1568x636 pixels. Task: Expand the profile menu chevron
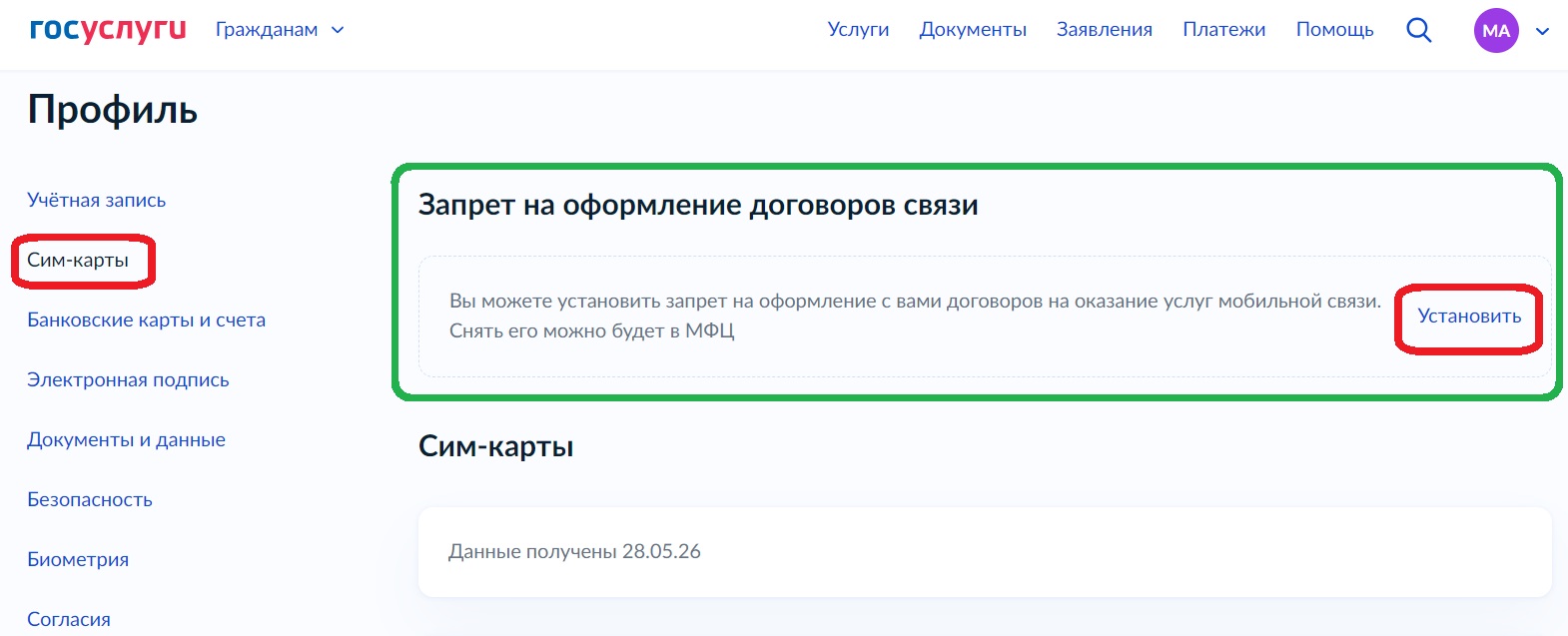pos(1542,31)
